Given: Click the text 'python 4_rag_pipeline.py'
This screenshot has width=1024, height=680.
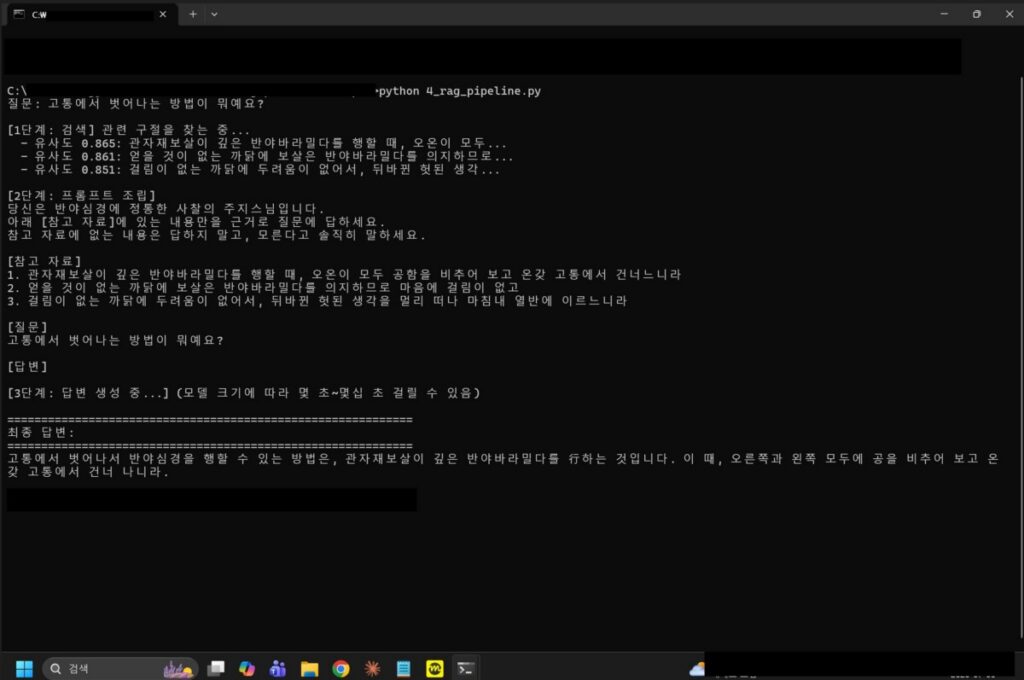Looking at the screenshot, I should 460,91.
